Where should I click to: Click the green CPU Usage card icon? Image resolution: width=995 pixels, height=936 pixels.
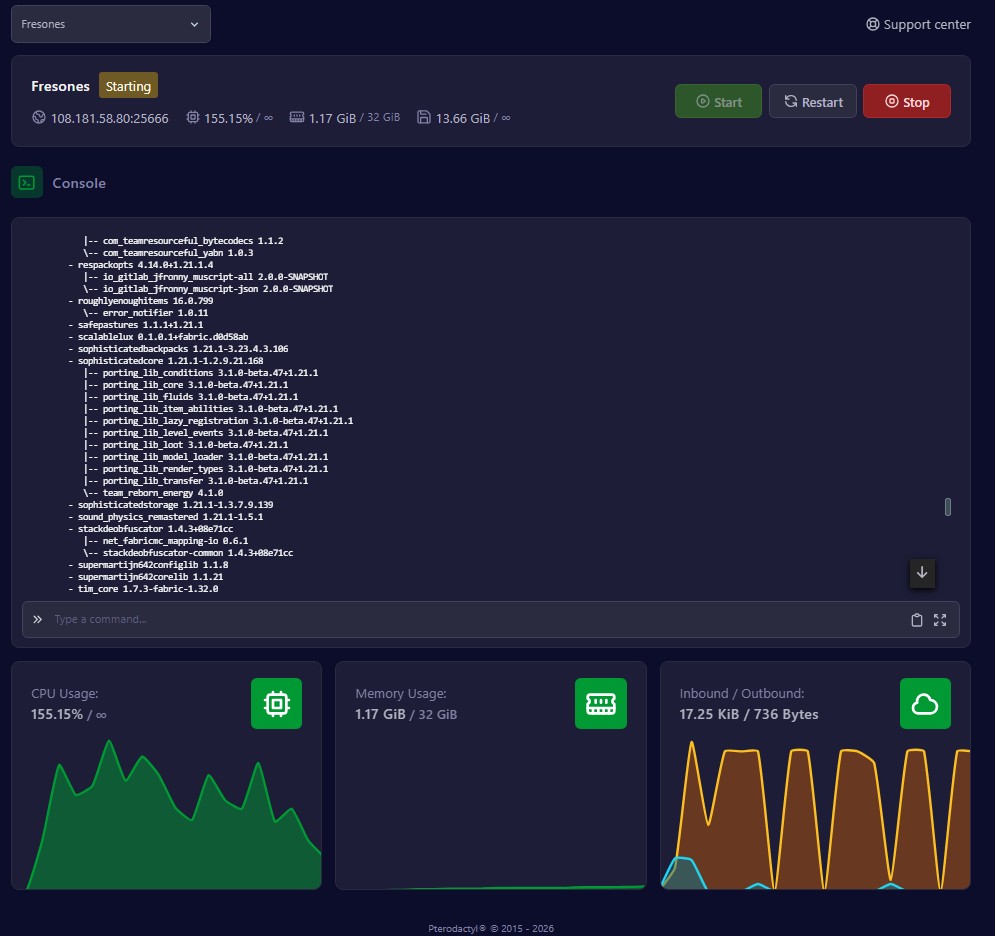click(277, 704)
